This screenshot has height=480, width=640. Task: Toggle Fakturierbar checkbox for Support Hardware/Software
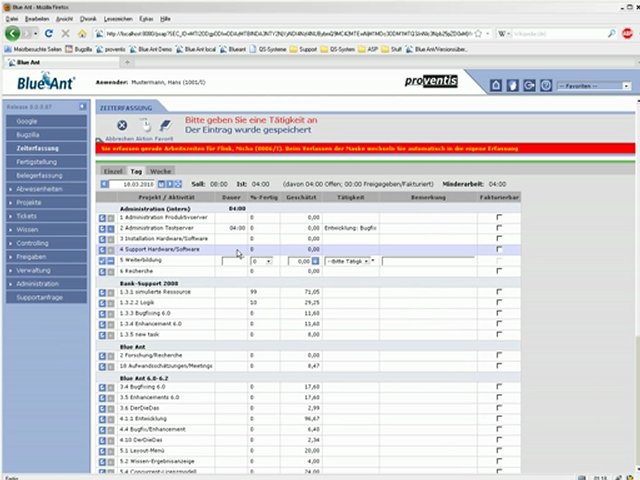coord(498,250)
